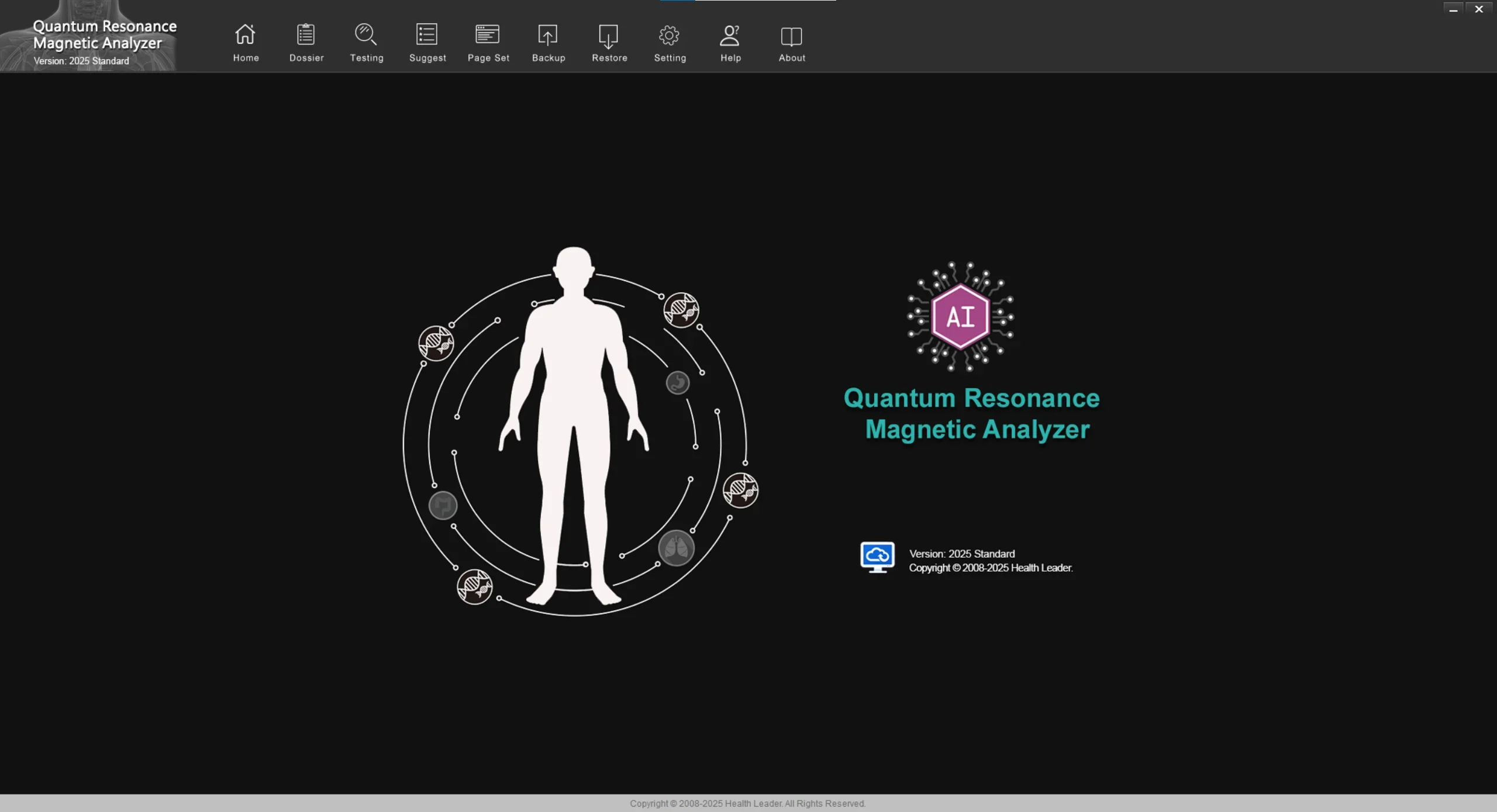The height and width of the screenshot is (812, 1497).
Task: Open the Setting gear panel
Action: coord(670,42)
